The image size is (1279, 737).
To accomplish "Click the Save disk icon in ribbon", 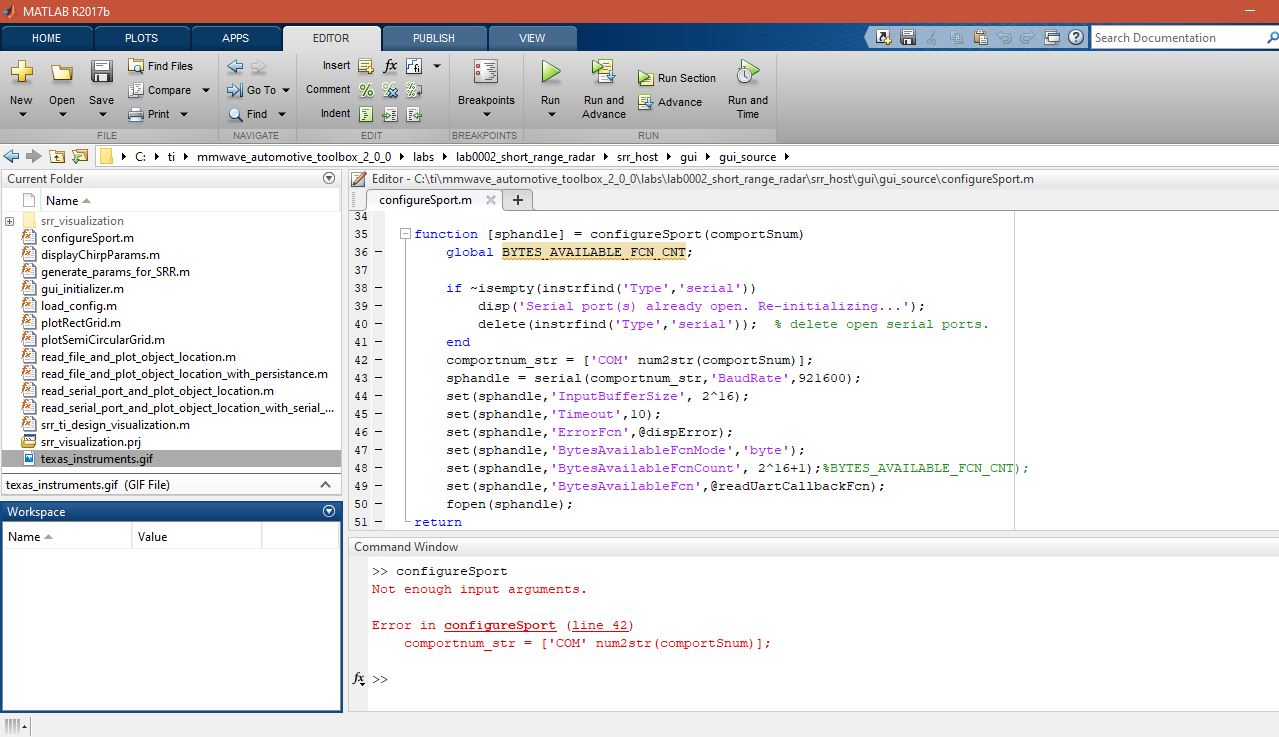I will click(101, 72).
